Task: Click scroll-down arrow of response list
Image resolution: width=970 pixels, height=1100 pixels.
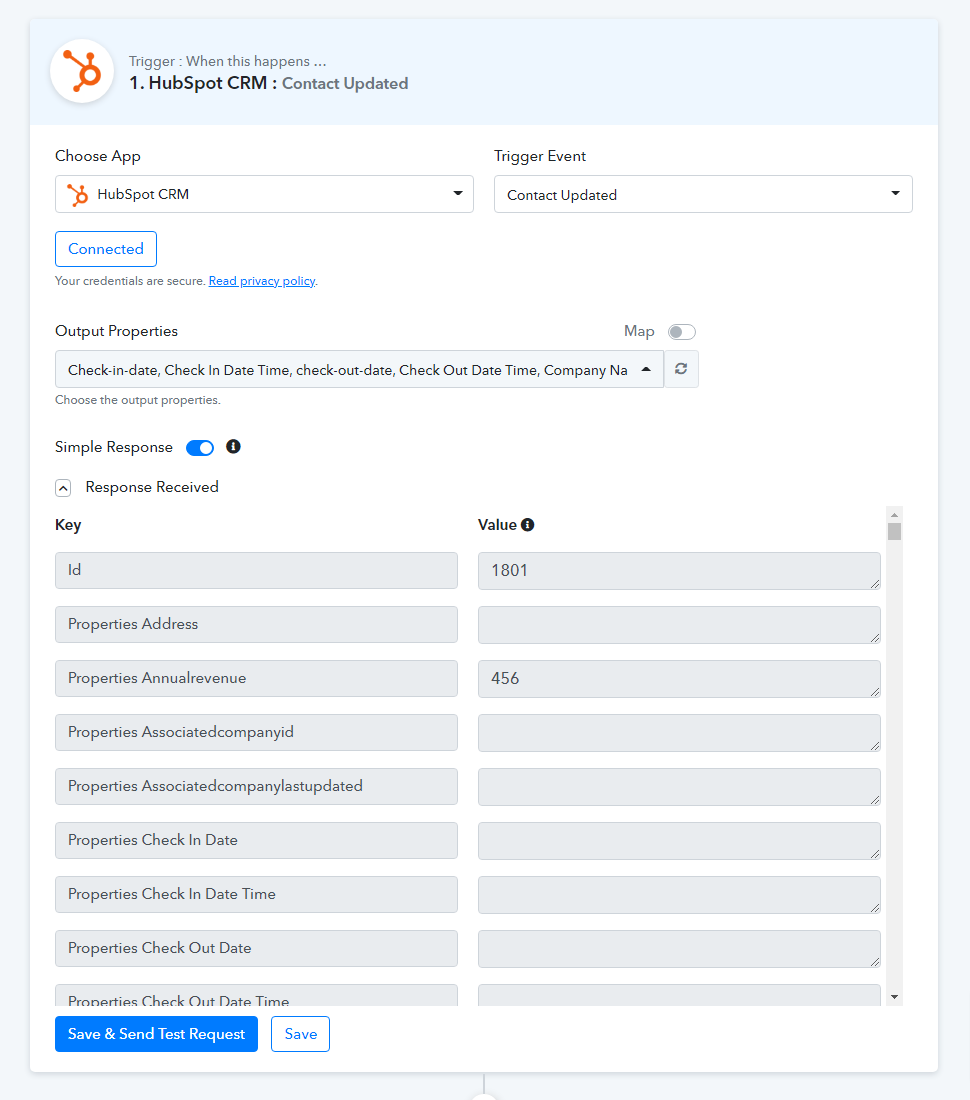Action: [894, 997]
